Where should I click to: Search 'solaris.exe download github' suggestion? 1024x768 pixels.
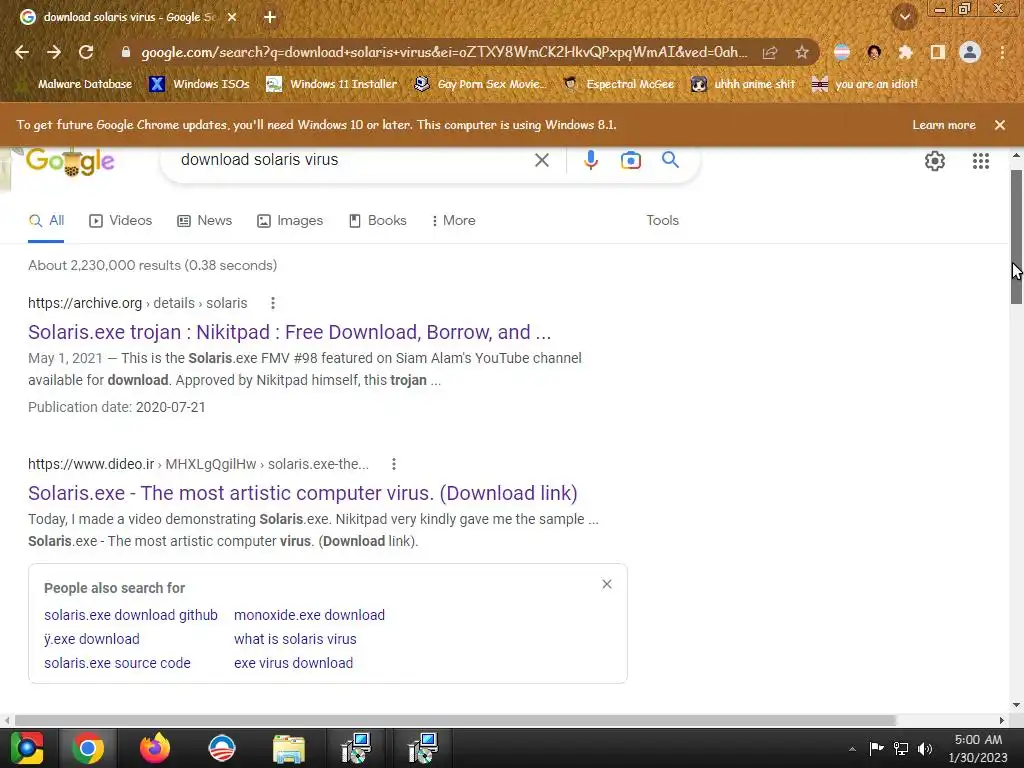[131, 615]
